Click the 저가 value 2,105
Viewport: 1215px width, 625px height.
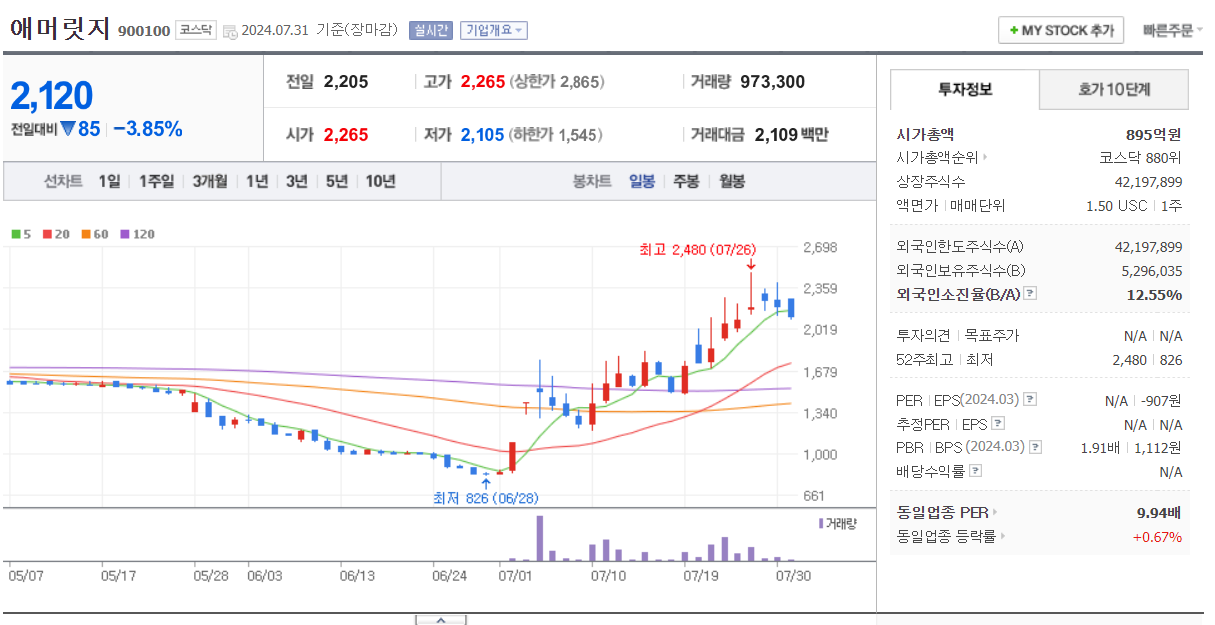482,134
